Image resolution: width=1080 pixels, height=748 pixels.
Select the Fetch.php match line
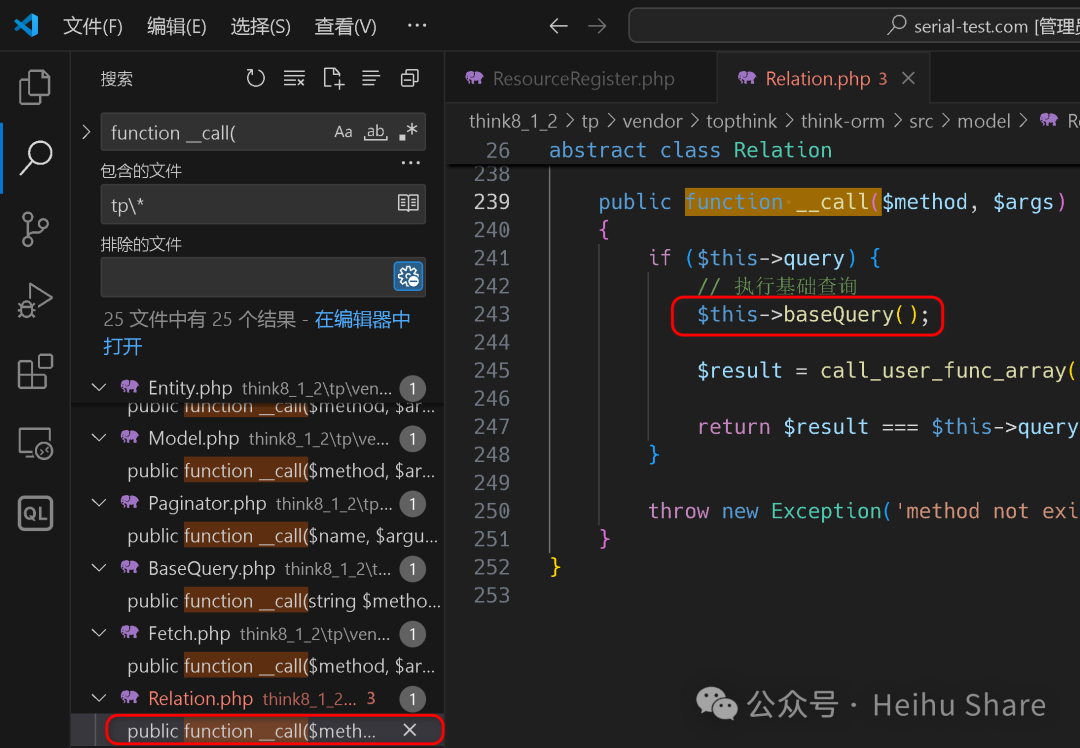click(x=281, y=665)
